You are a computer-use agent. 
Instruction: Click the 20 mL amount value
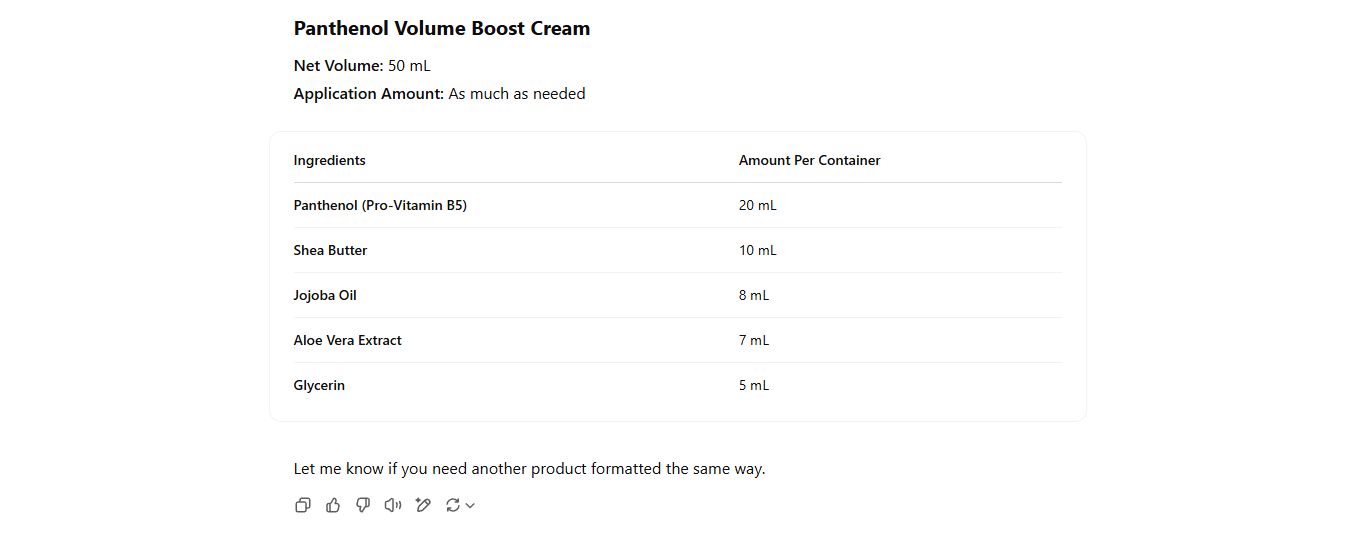pos(757,206)
